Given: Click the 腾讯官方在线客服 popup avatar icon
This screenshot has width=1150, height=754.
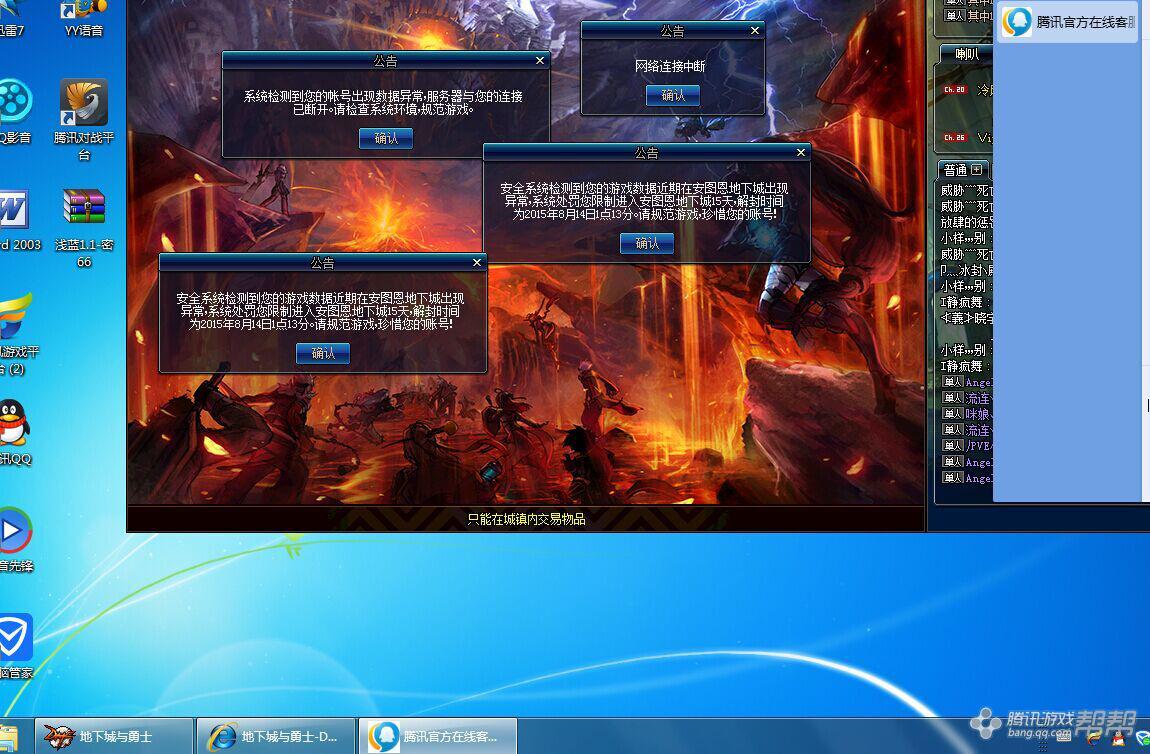Looking at the screenshot, I should 1017,22.
